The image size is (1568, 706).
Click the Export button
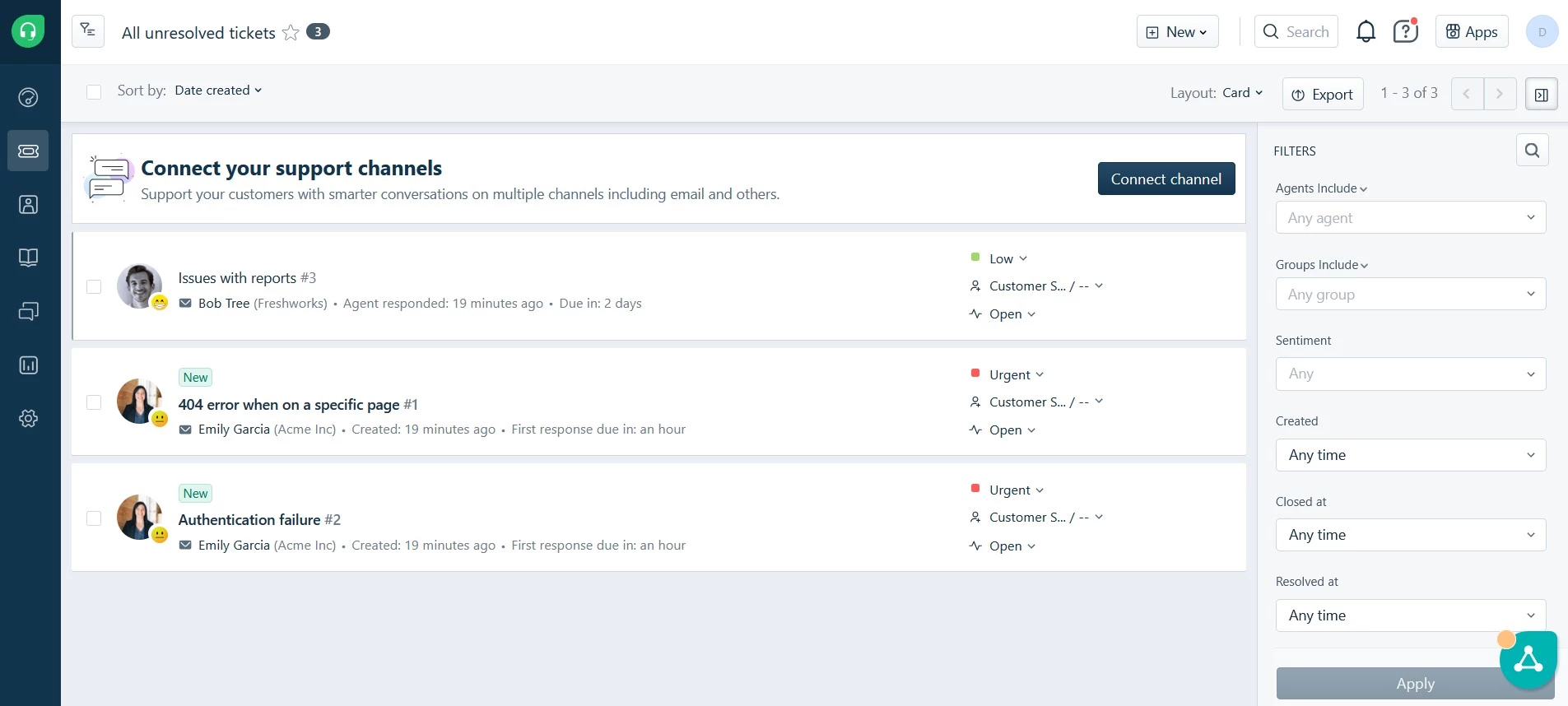tap(1323, 94)
